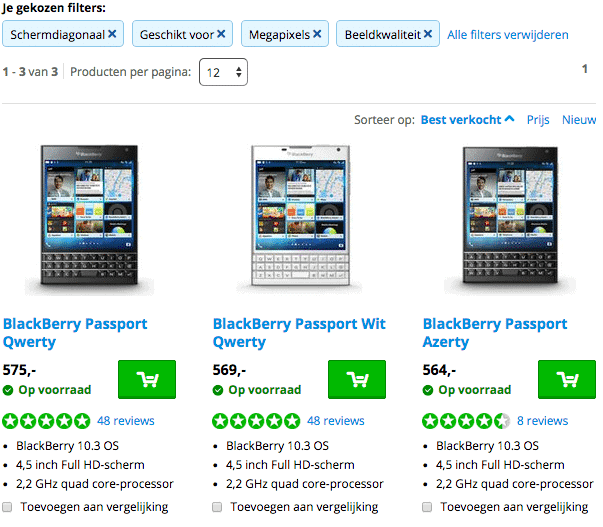Viewport: 603px width, 527px height.
Task: Open 8 reviews for Passport Azerty
Action: tap(542, 421)
